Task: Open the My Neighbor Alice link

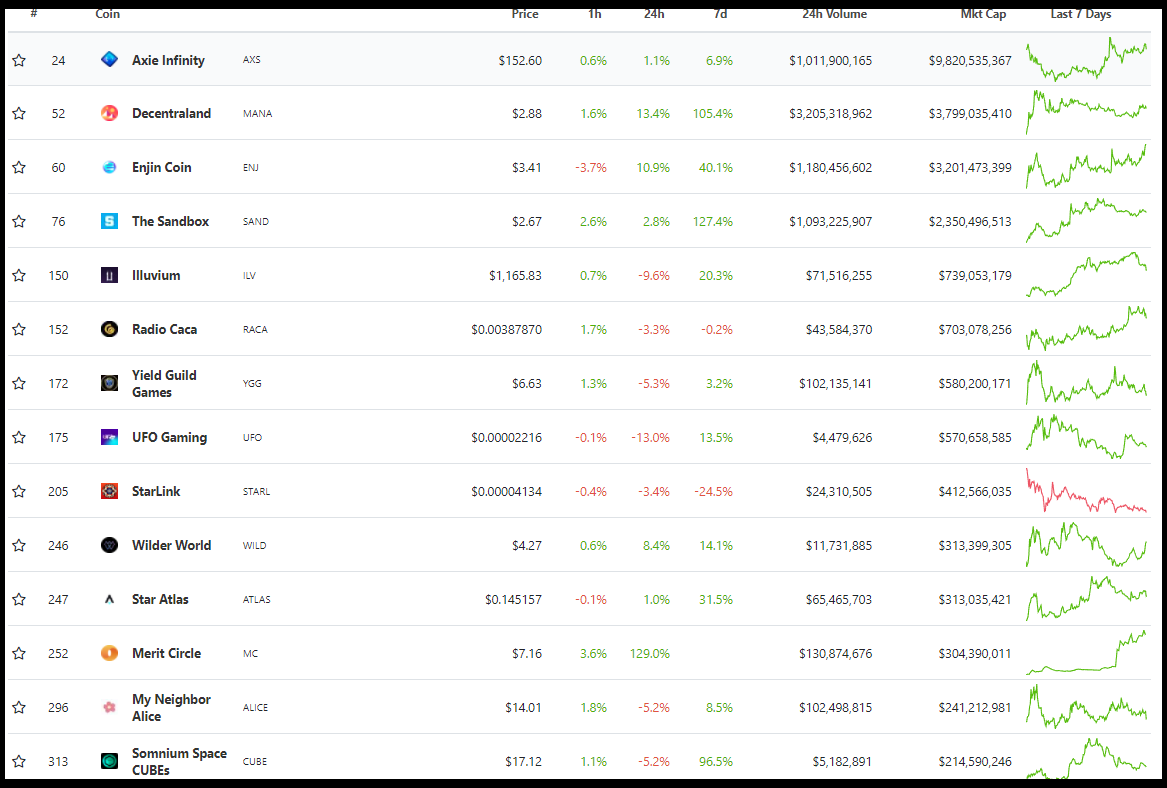Action: point(171,707)
